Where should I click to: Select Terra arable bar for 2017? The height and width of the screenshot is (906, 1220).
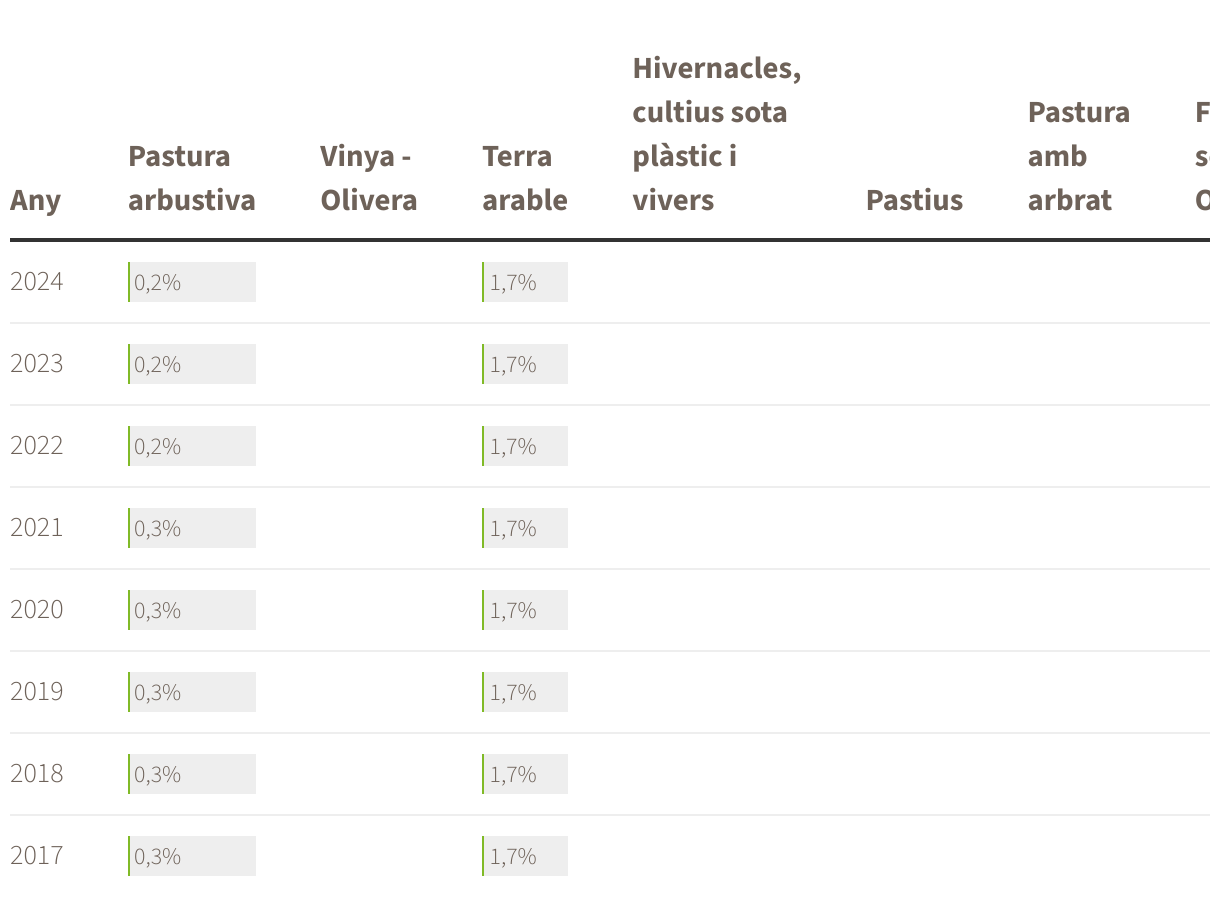click(x=525, y=856)
